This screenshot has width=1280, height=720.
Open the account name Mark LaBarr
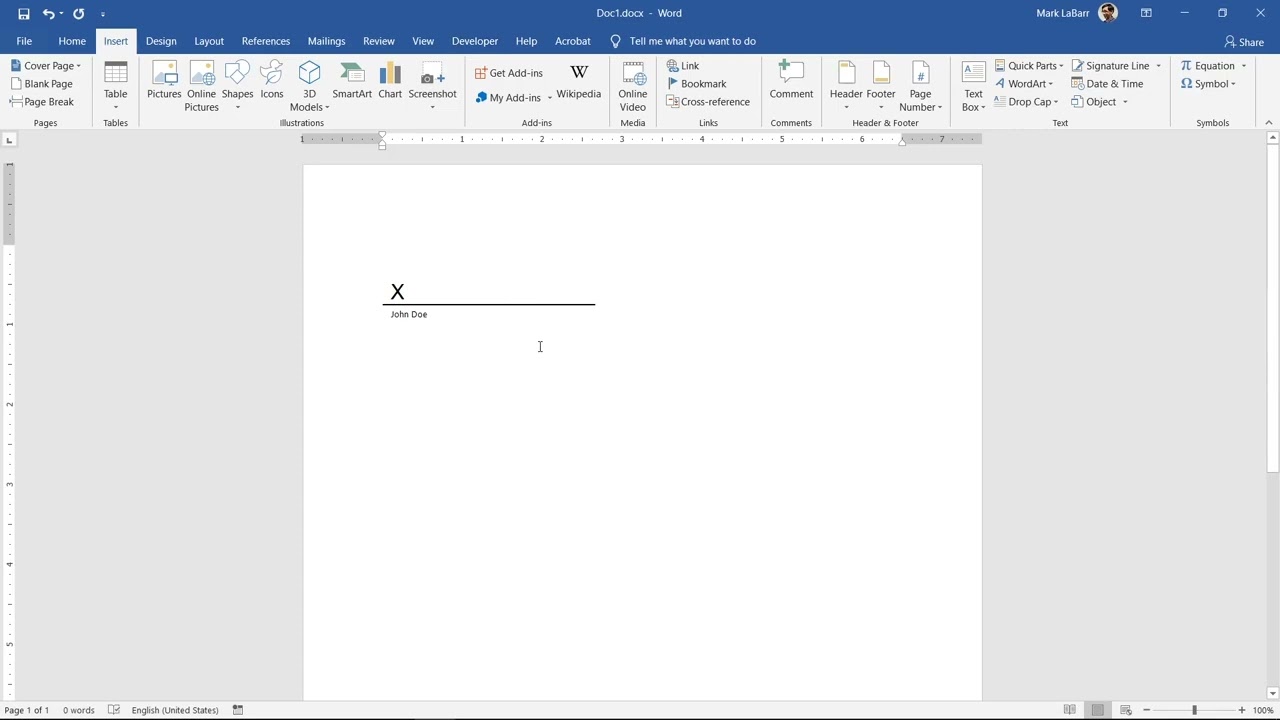(x=1063, y=14)
